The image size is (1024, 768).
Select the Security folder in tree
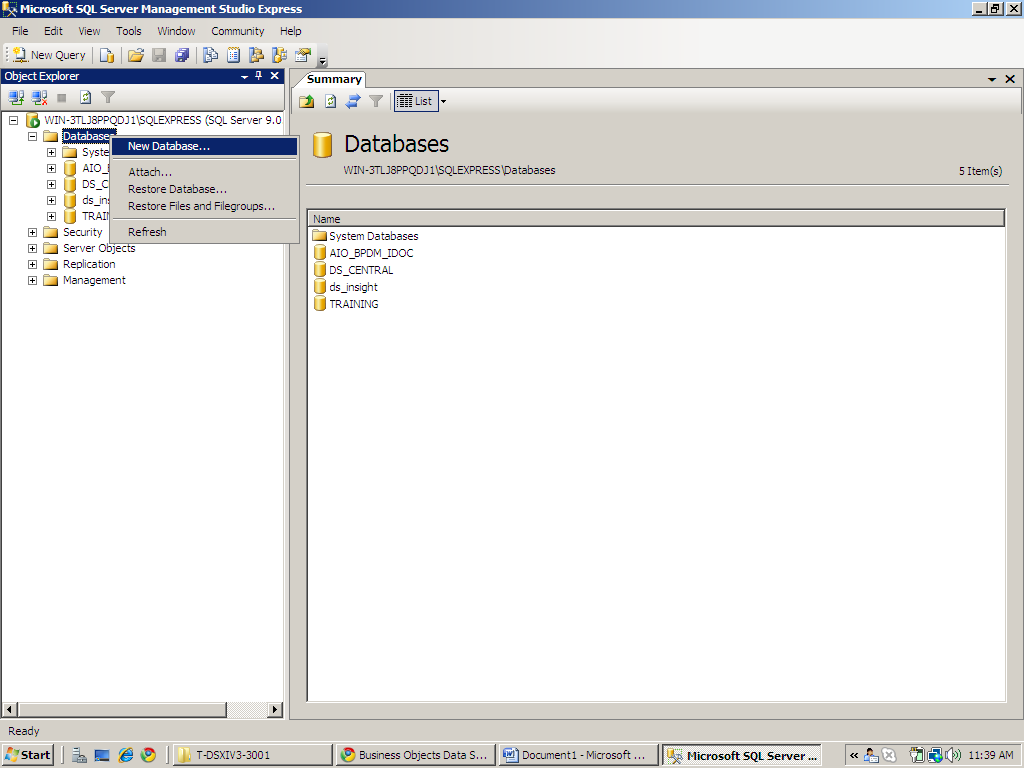(x=82, y=232)
